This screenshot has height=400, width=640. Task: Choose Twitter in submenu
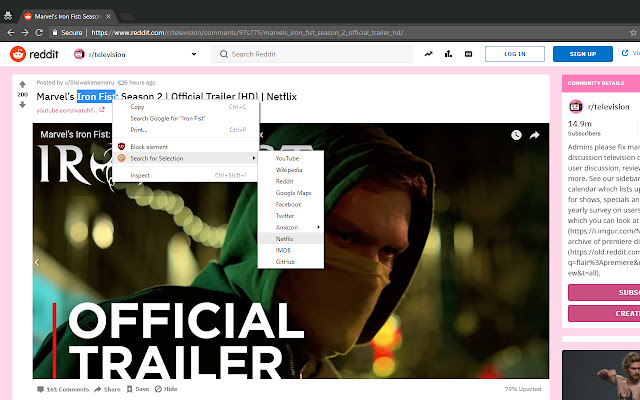[x=291, y=216]
